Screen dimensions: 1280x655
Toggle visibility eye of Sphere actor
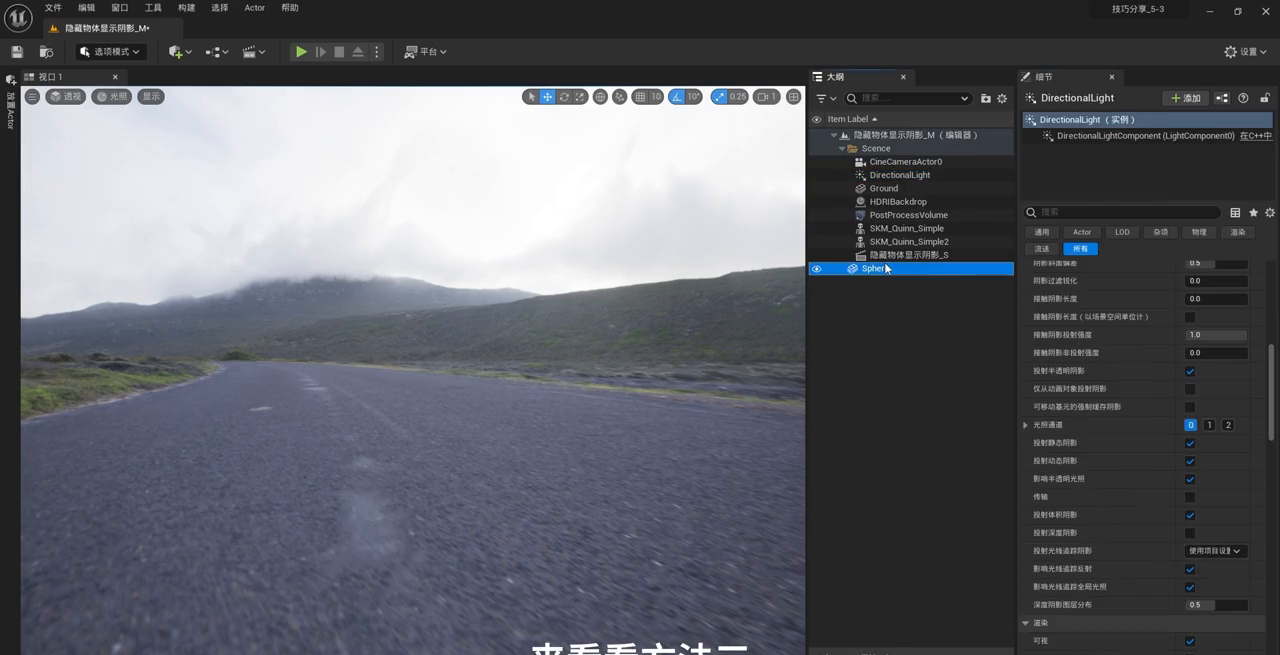tap(816, 269)
